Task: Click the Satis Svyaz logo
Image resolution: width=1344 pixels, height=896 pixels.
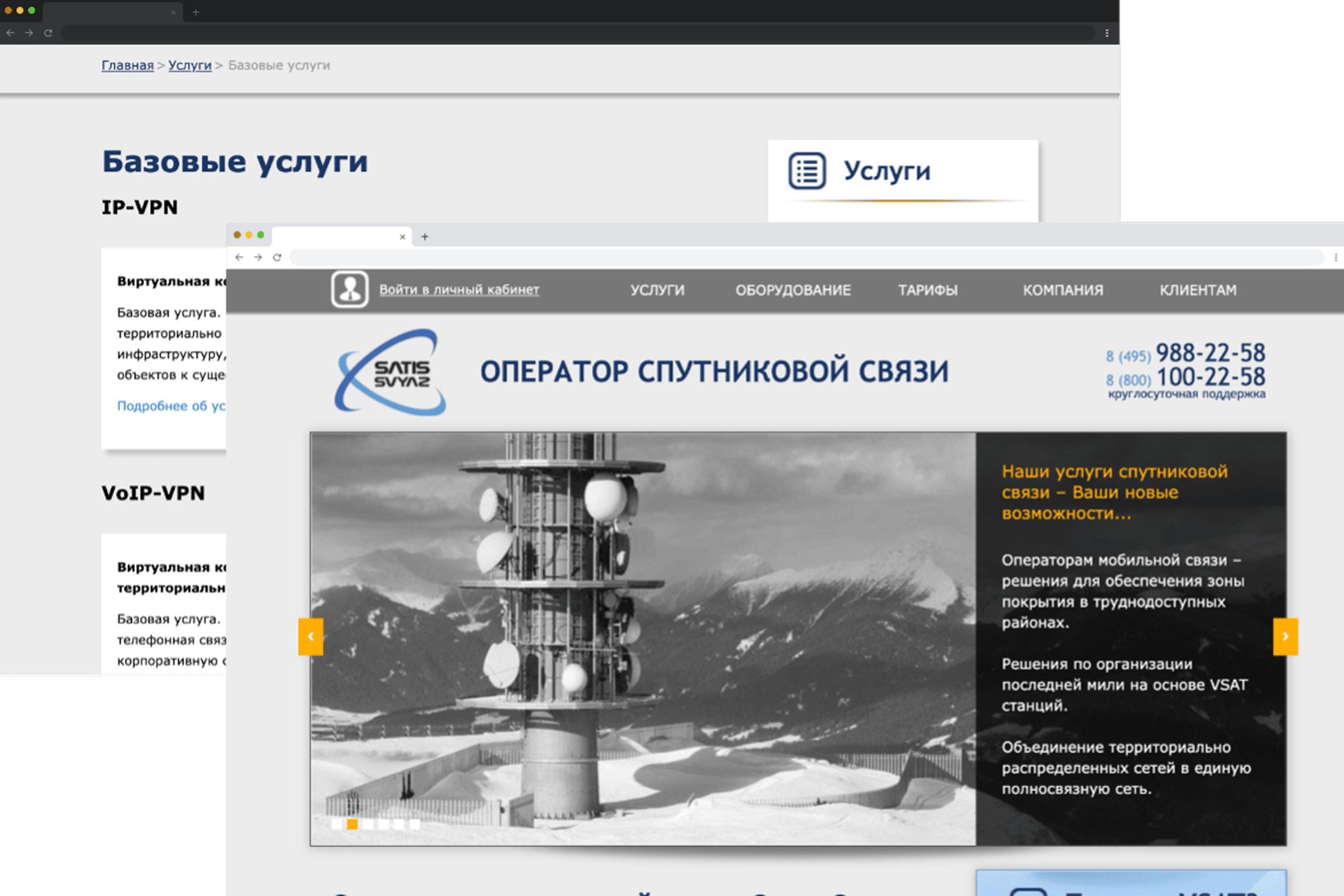Action: pyautogui.click(x=391, y=372)
